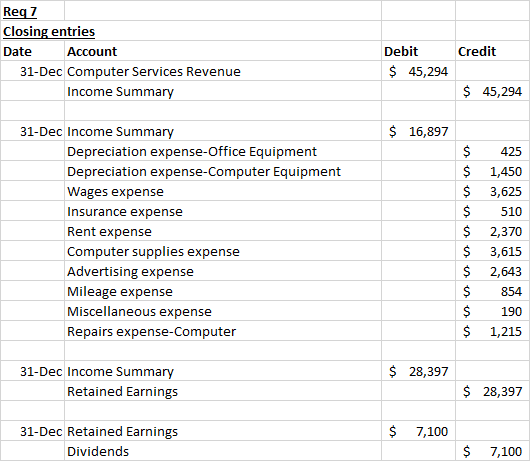Select the 1,215 credit amount
The height and width of the screenshot is (461, 530).
(492, 331)
